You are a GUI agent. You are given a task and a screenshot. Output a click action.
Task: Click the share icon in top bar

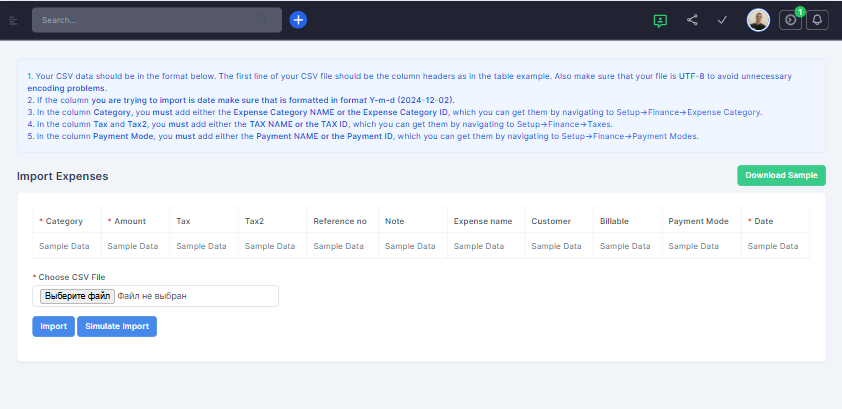692,20
